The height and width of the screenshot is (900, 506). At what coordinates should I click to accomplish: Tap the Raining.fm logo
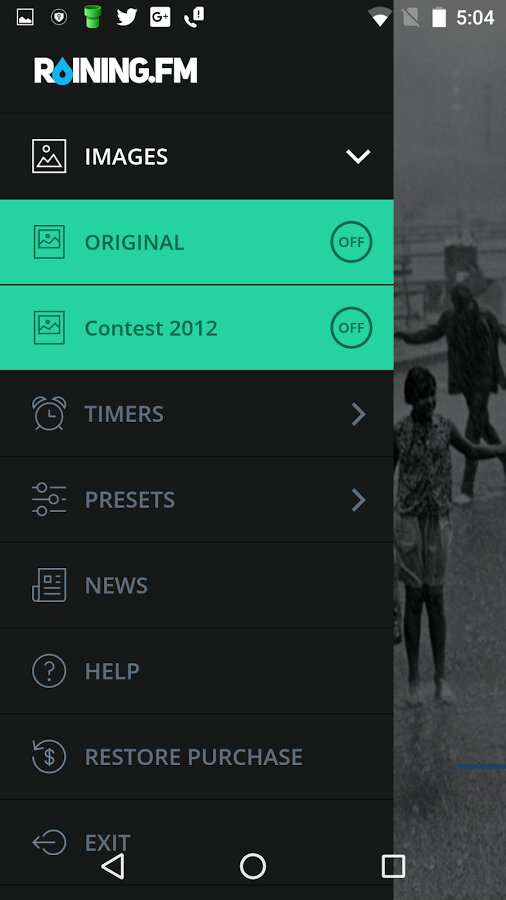pyautogui.click(x=115, y=71)
